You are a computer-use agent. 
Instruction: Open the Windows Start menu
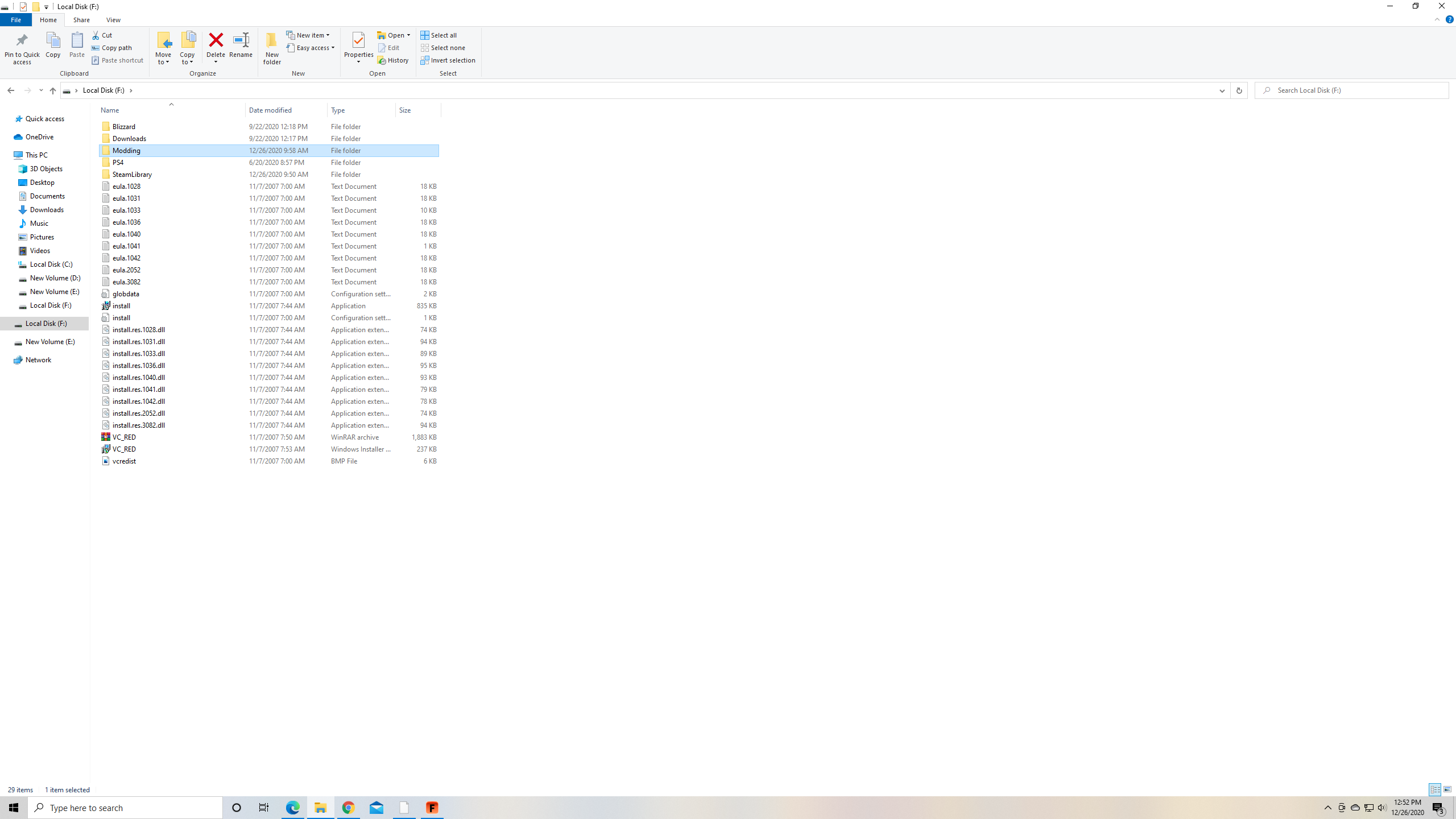coord(14,808)
